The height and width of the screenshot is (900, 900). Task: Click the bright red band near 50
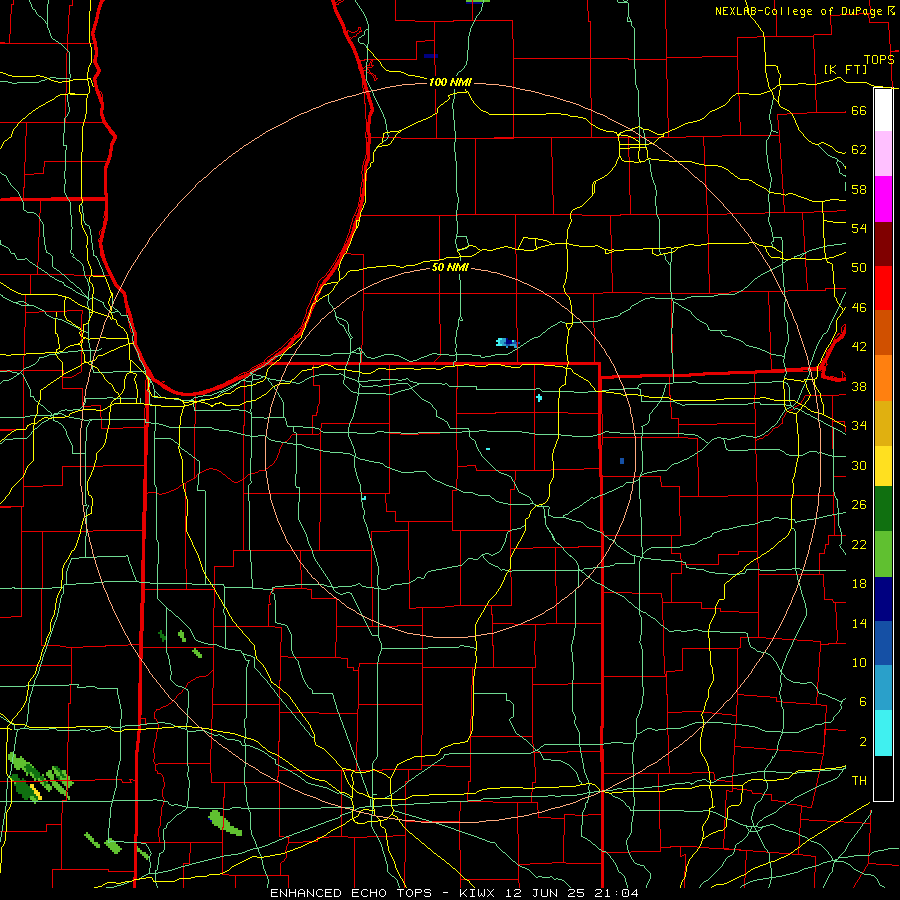(x=883, y=288)
